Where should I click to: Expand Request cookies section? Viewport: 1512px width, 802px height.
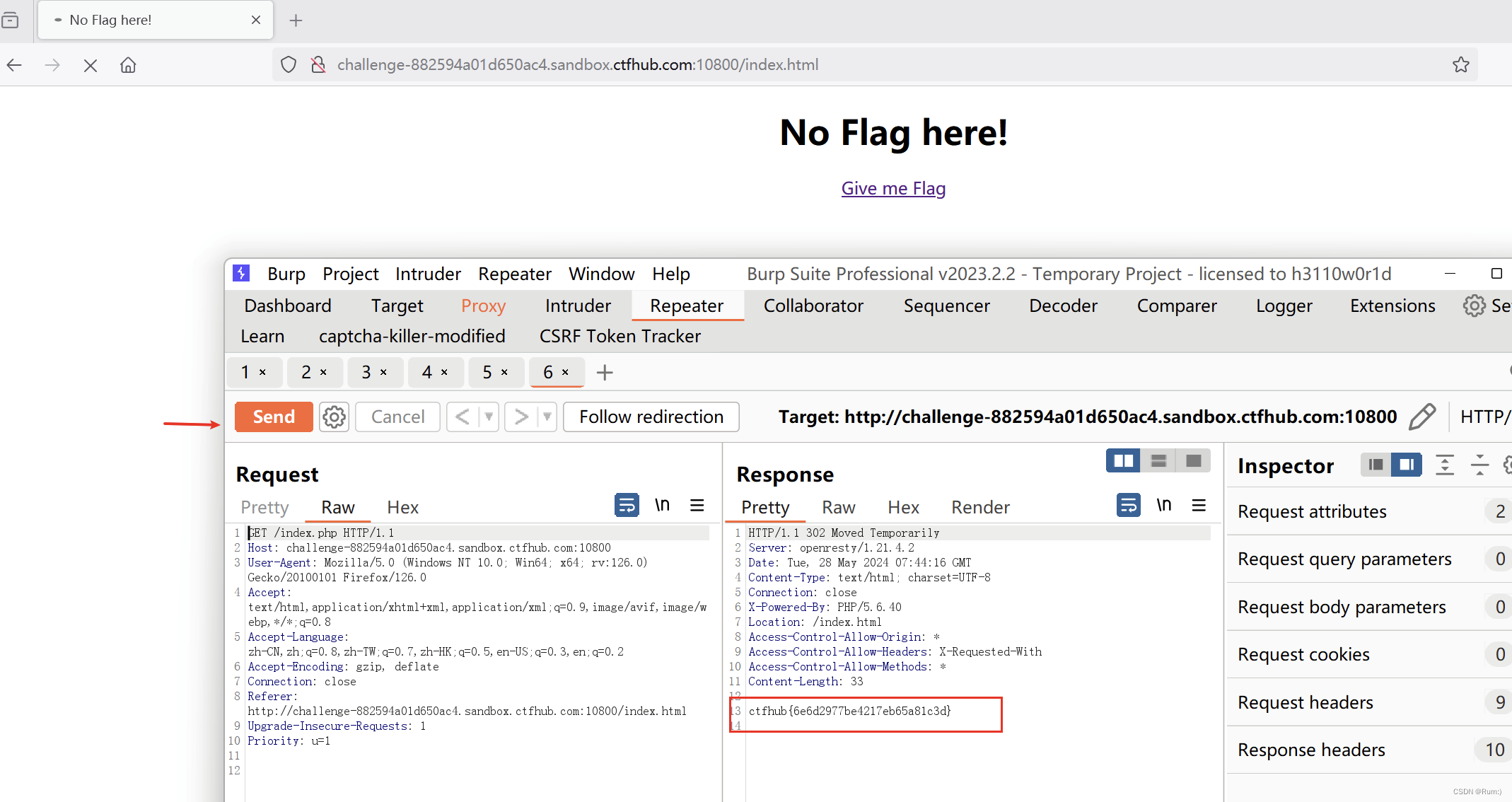pyautogui.click(x=1369, y=654)
